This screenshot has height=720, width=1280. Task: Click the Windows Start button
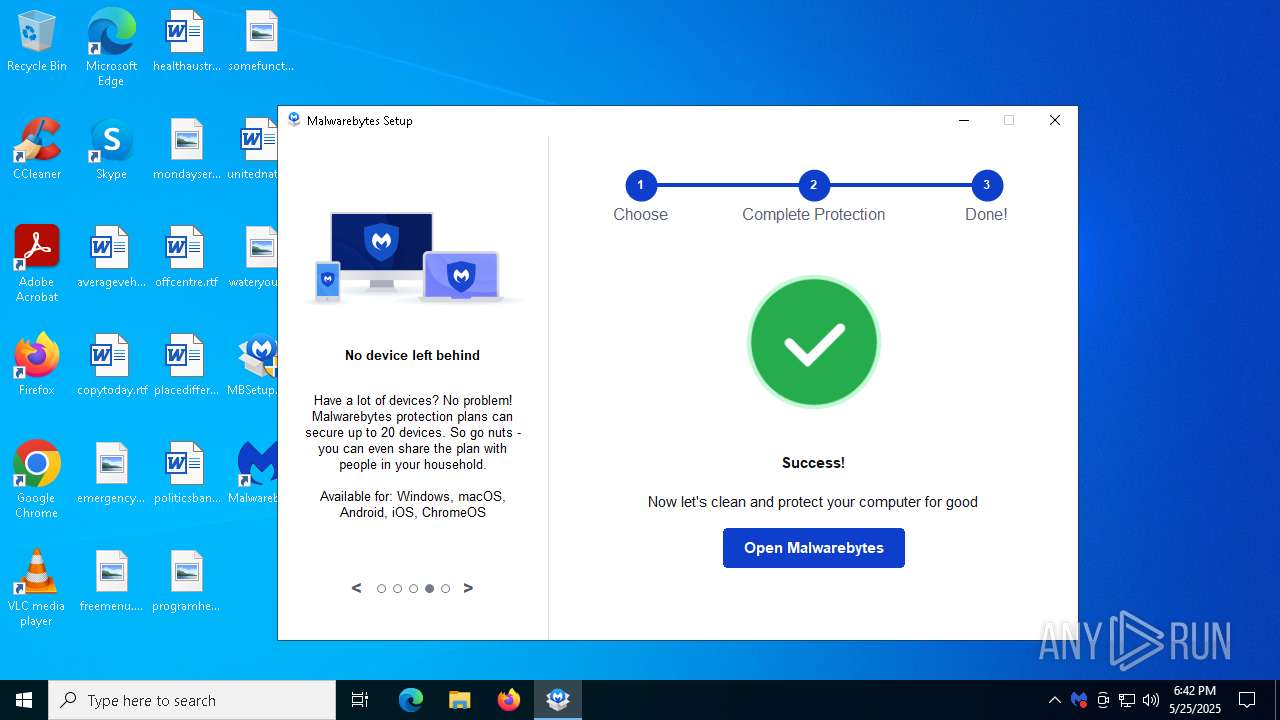pos(24,700)
